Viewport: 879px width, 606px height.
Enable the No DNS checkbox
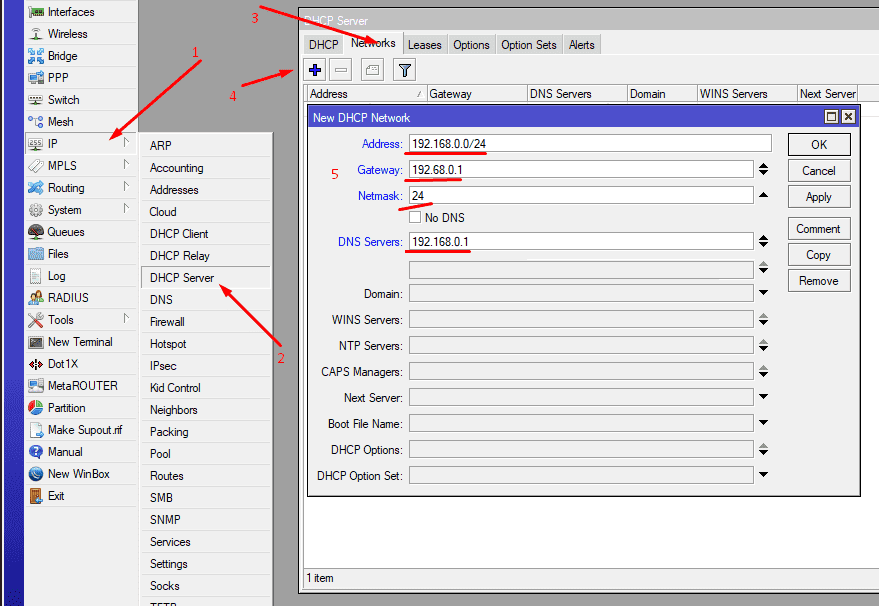point(416,217)
